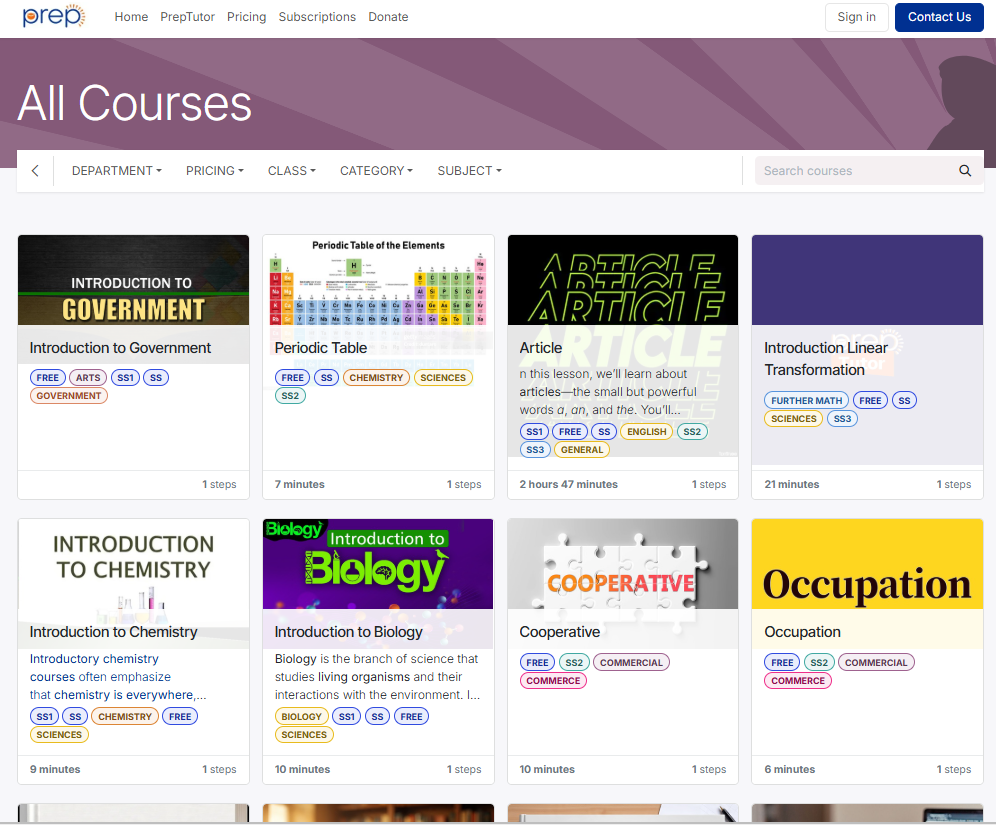Click the Cooperative course title

click(x=560, y=632)
